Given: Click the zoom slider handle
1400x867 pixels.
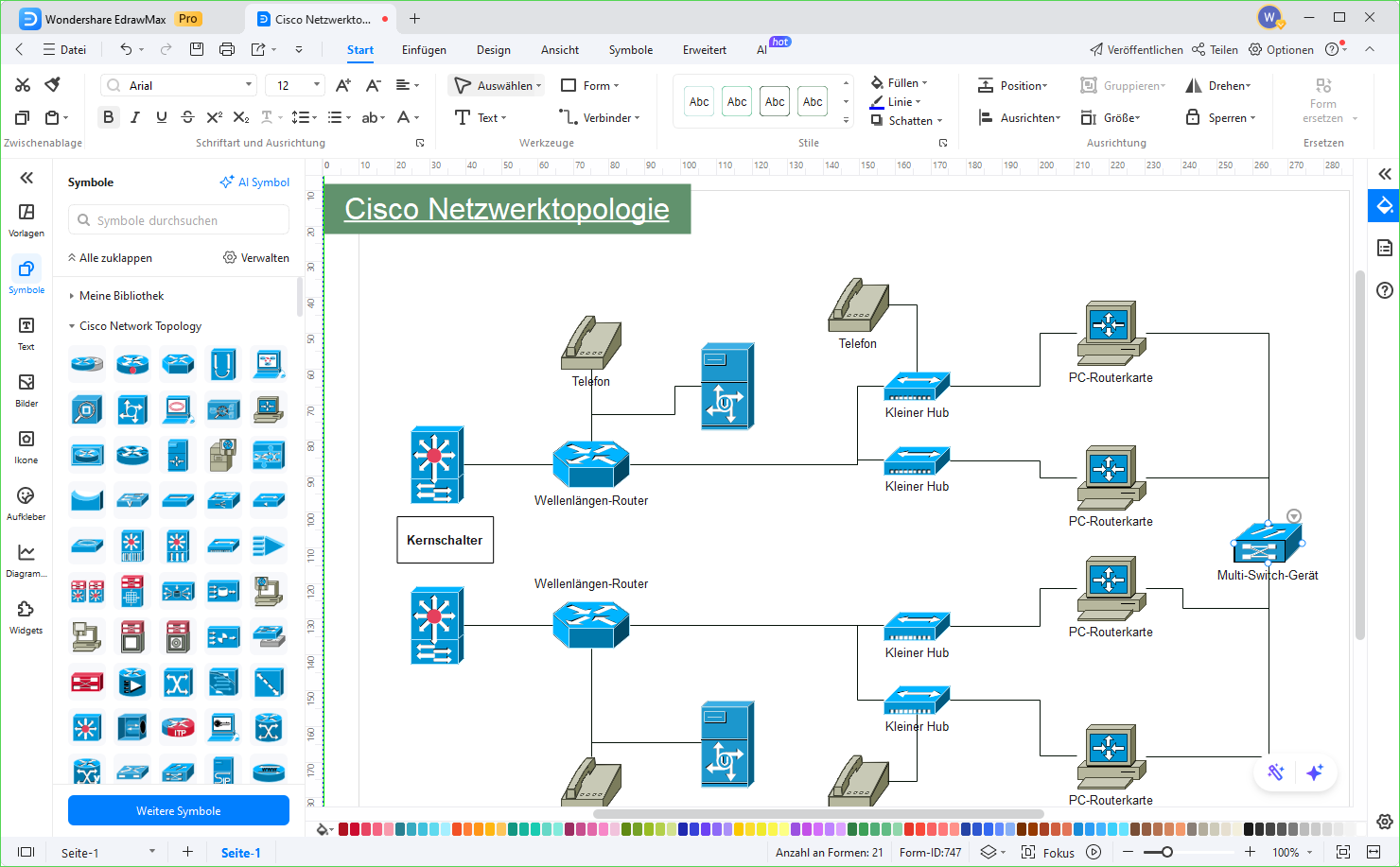Looking at the screenshot, I should [x=1167, y=852].
